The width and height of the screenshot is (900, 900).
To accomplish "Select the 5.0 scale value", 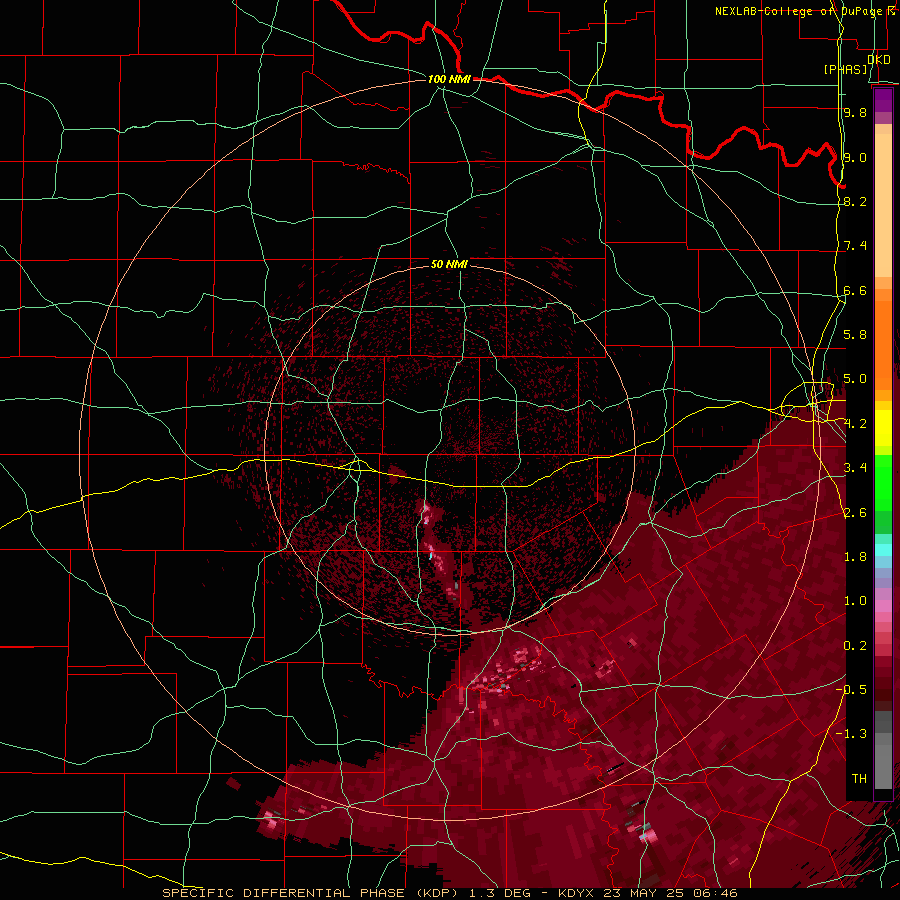I will pos(855,379).
